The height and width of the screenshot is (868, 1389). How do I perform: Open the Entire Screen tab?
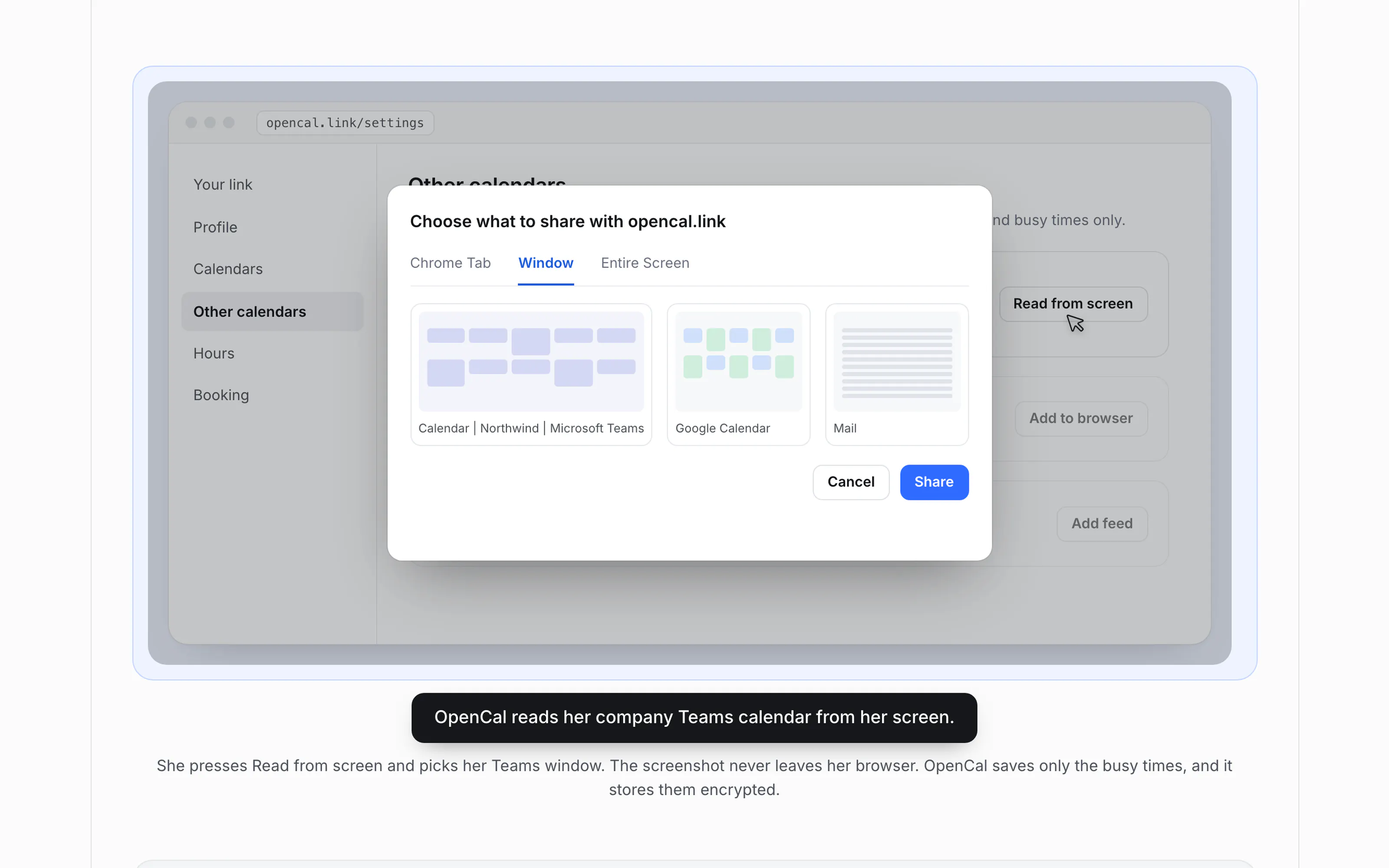[645, 263]
